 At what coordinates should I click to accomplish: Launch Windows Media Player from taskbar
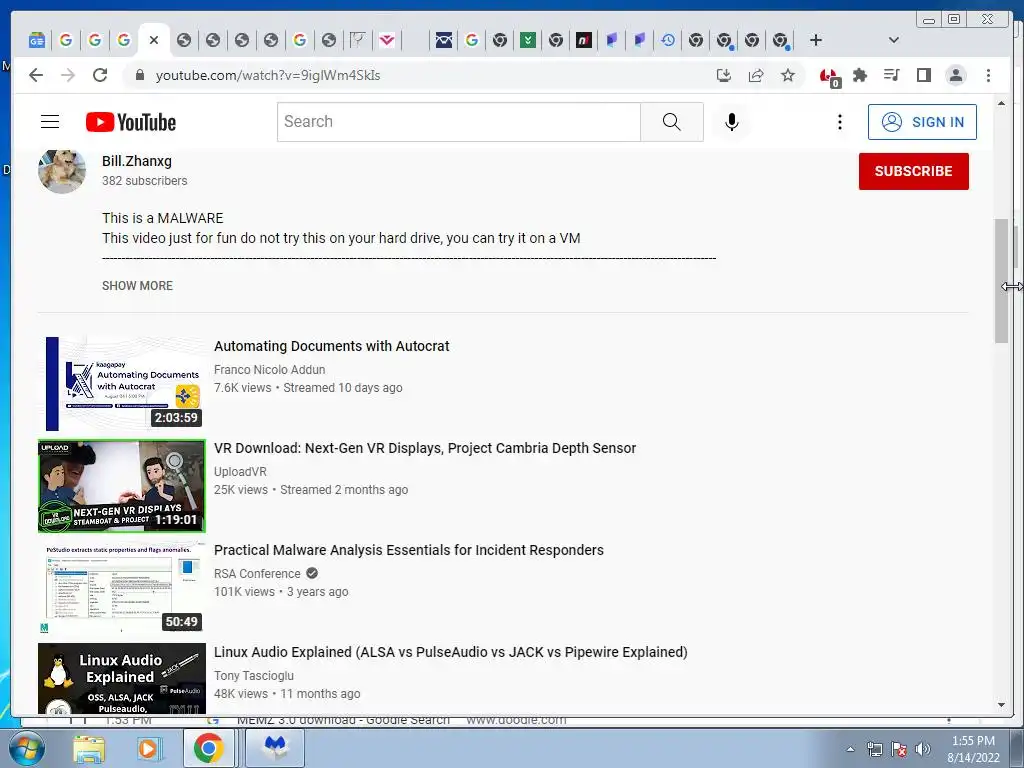(x=149, y=749)
